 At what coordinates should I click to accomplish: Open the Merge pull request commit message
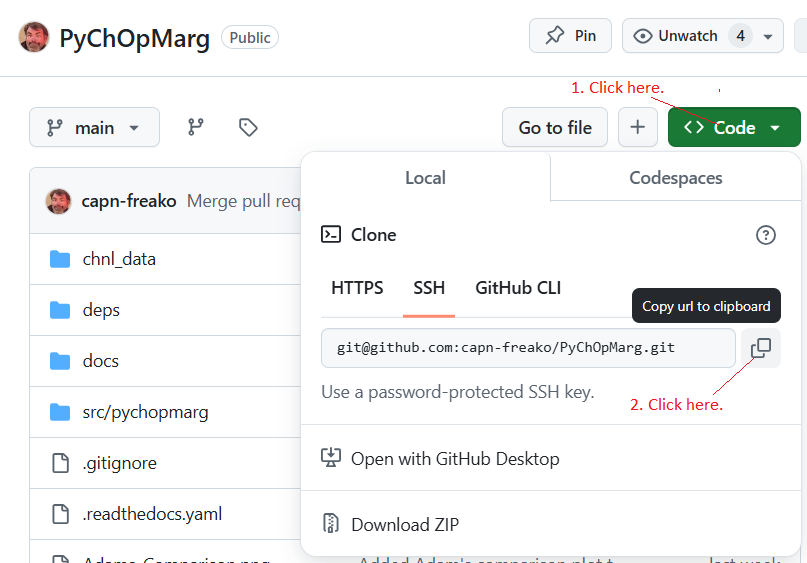243,201
